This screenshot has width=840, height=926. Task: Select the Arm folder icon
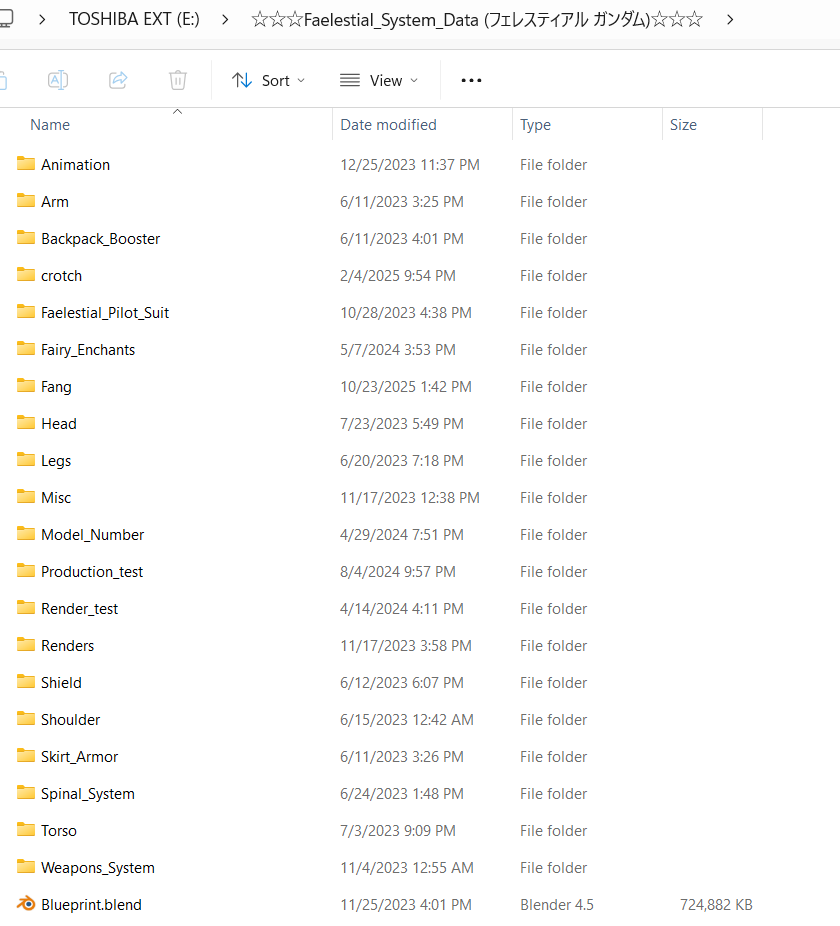click(25, 201)
